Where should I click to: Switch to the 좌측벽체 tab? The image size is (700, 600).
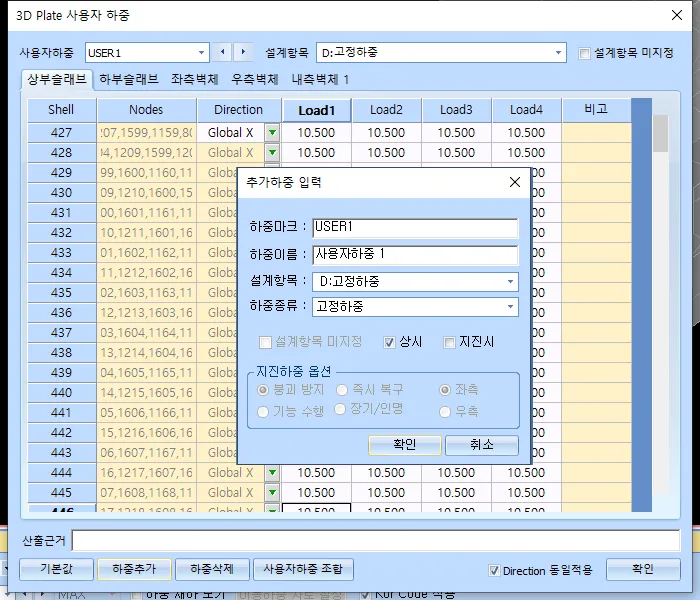pyautogui.click(x=195, y=79)
